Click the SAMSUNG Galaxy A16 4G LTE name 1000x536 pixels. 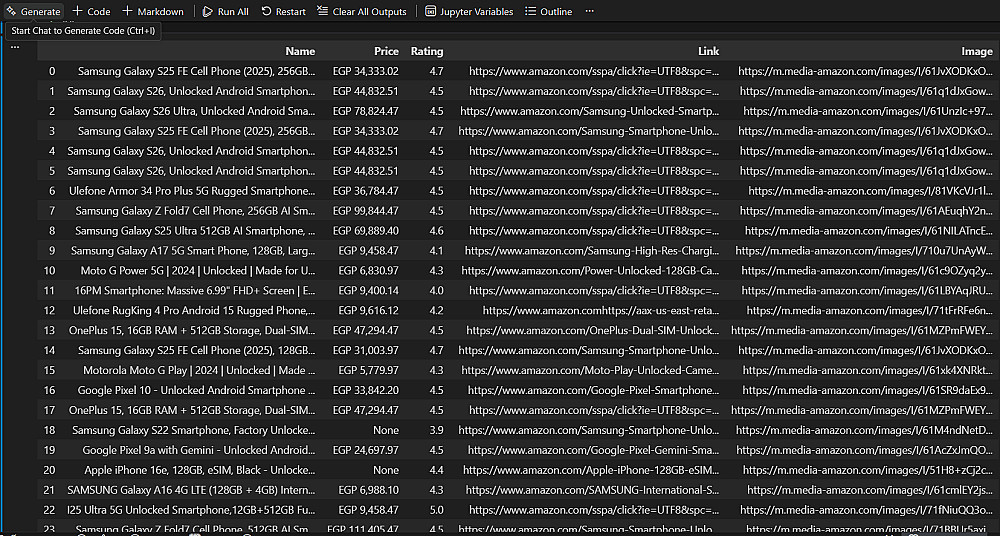point(191,490)
